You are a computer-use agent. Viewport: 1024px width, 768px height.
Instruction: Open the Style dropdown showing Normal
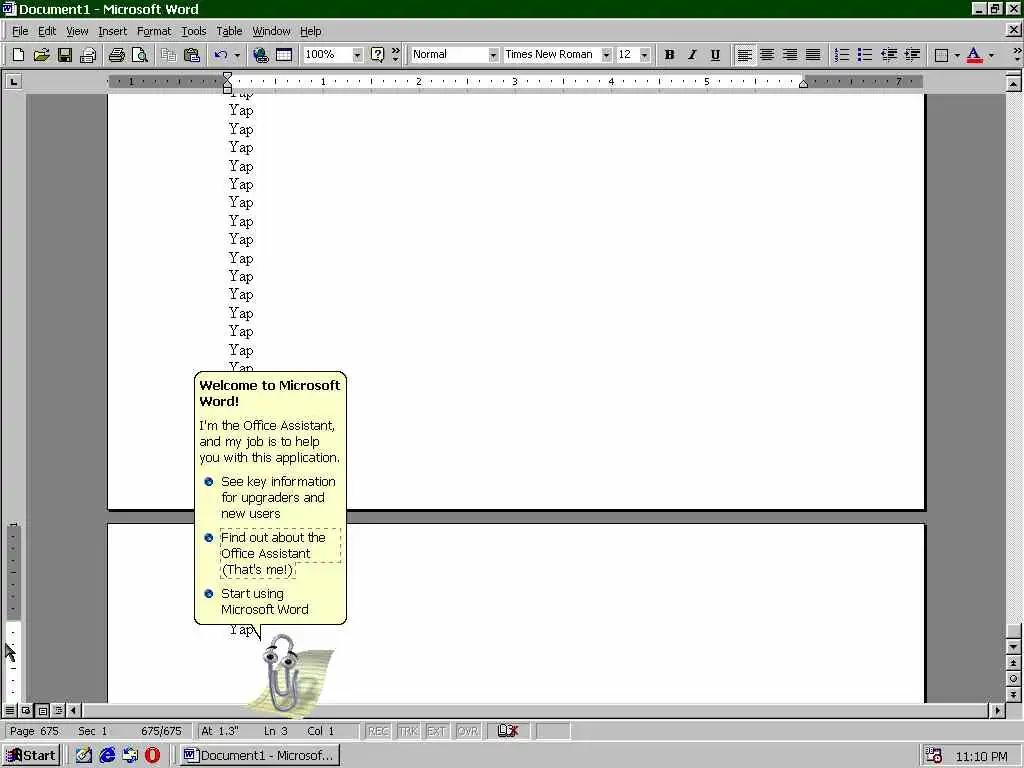tap(493, 55)
